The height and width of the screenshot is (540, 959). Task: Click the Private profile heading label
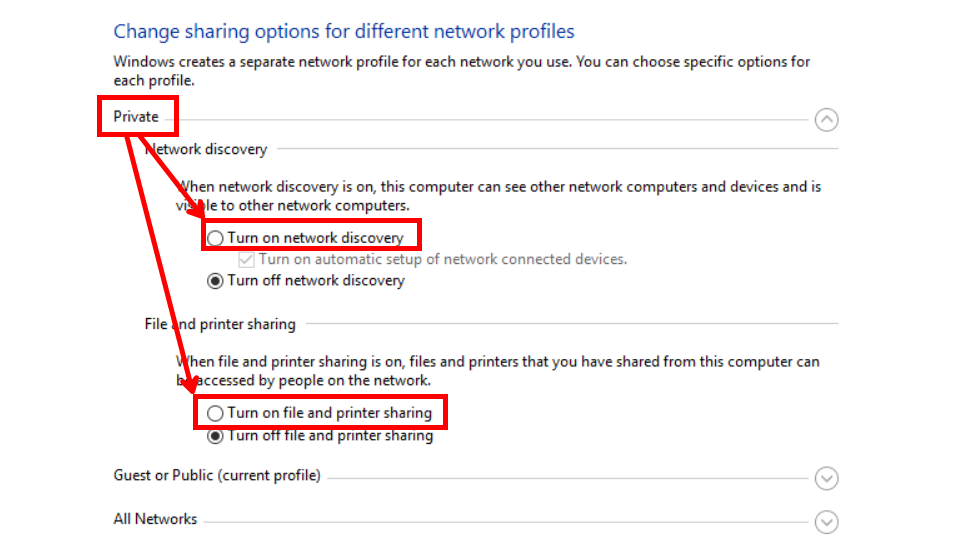136,116
